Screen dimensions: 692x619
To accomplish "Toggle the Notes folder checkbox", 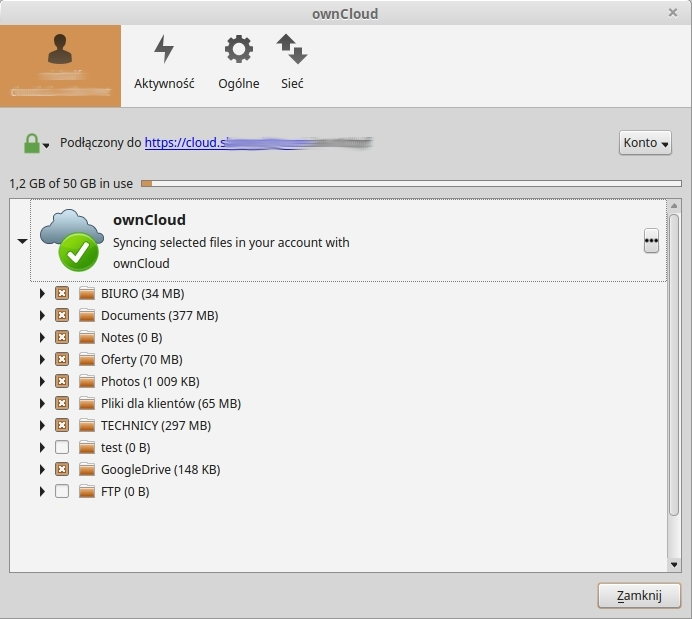I will [62, 337].
